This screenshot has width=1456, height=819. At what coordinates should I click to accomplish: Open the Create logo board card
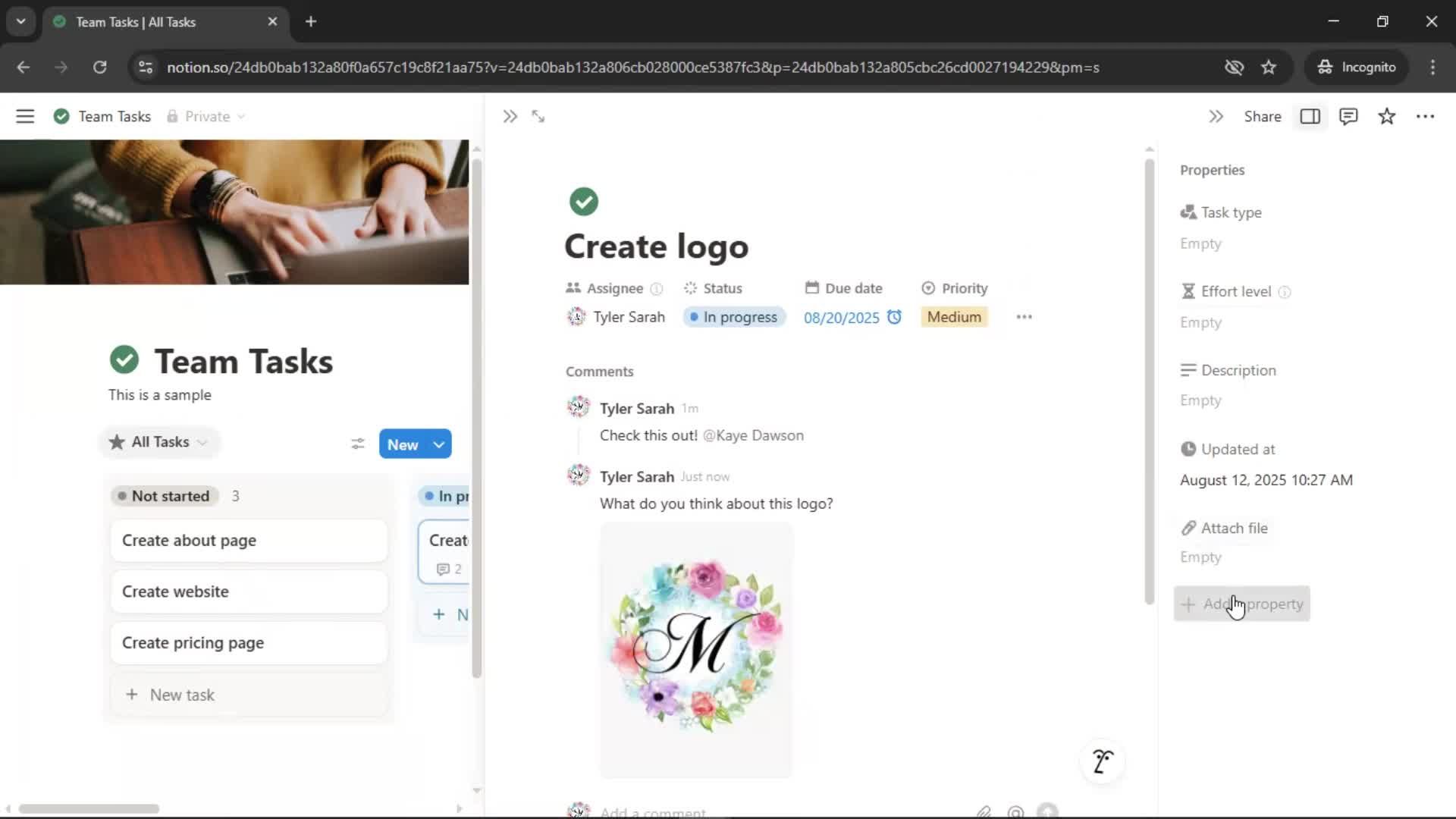tap(444, 551)
